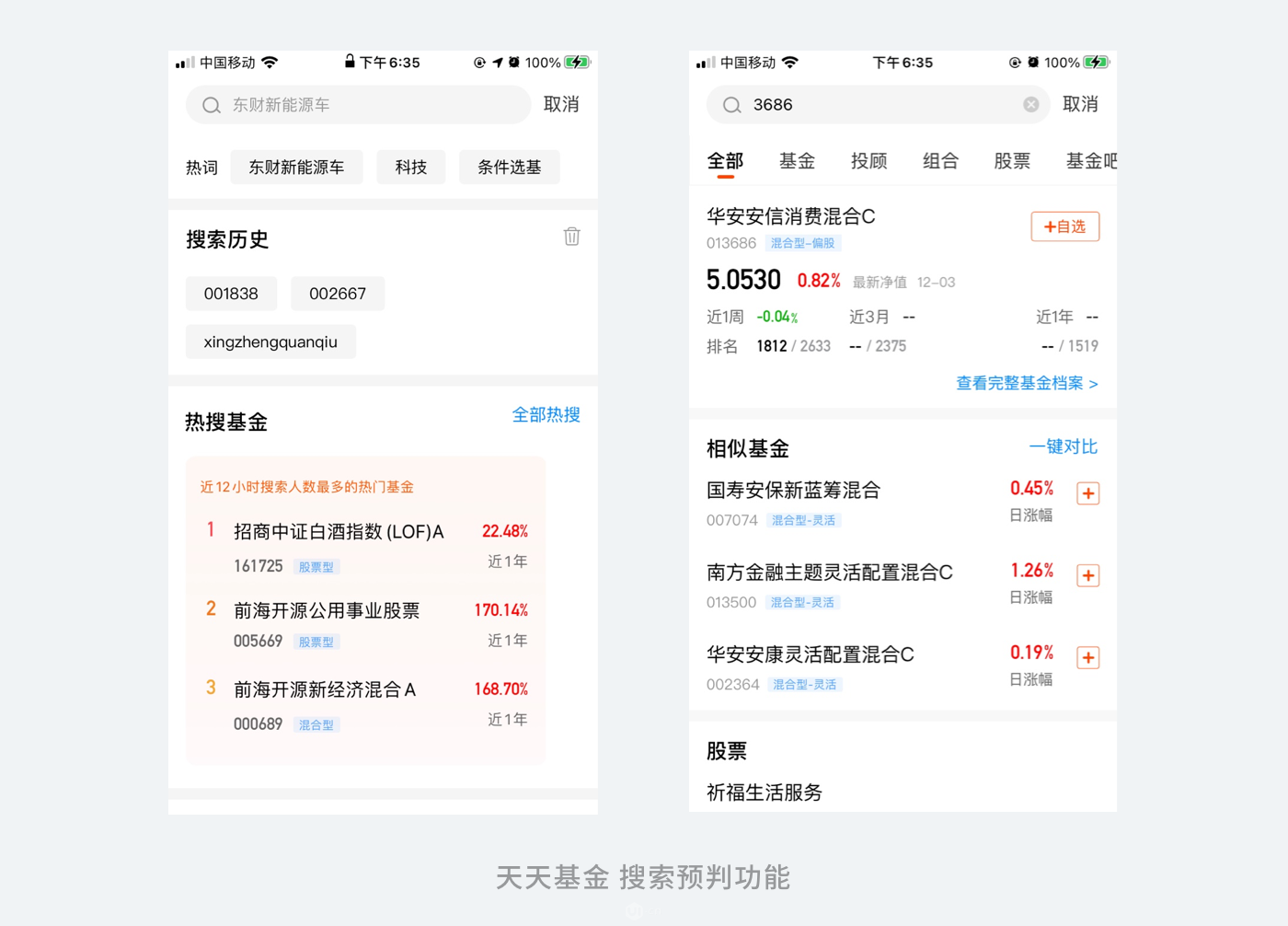Click magnifier icon in 3686 search bar
1288x926 pixels.
pos(732,105)
